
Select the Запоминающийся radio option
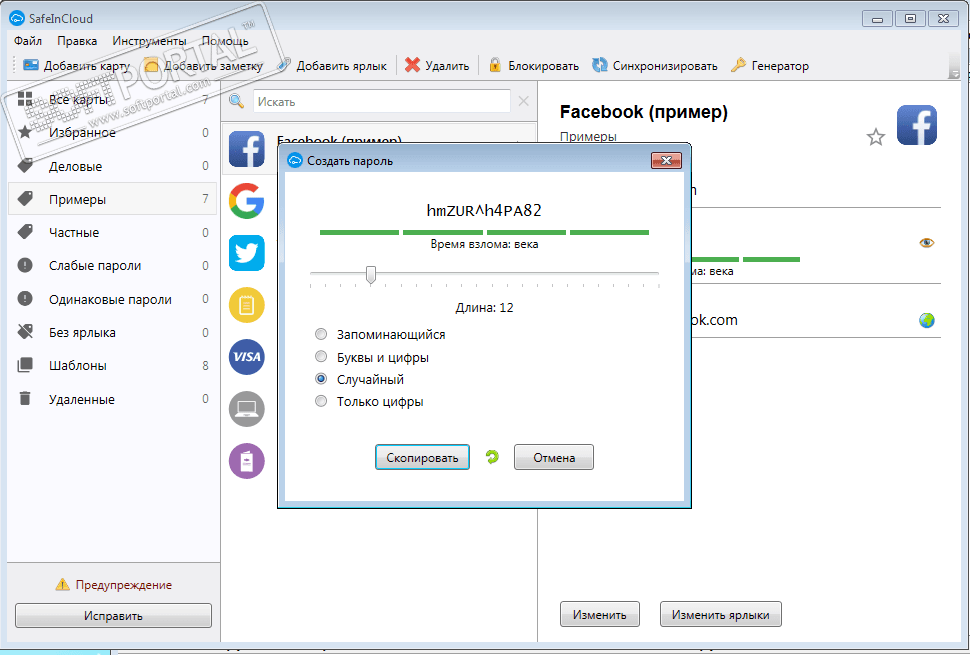(320, 334)
